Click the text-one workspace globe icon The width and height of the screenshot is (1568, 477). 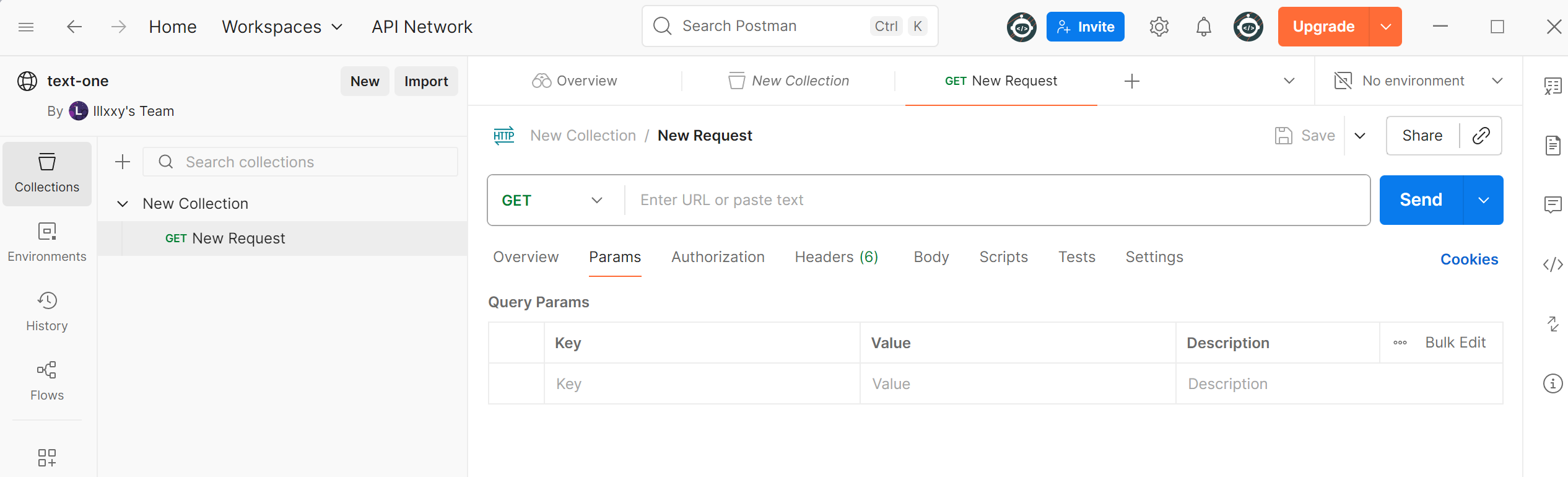(x=27, y=81)
